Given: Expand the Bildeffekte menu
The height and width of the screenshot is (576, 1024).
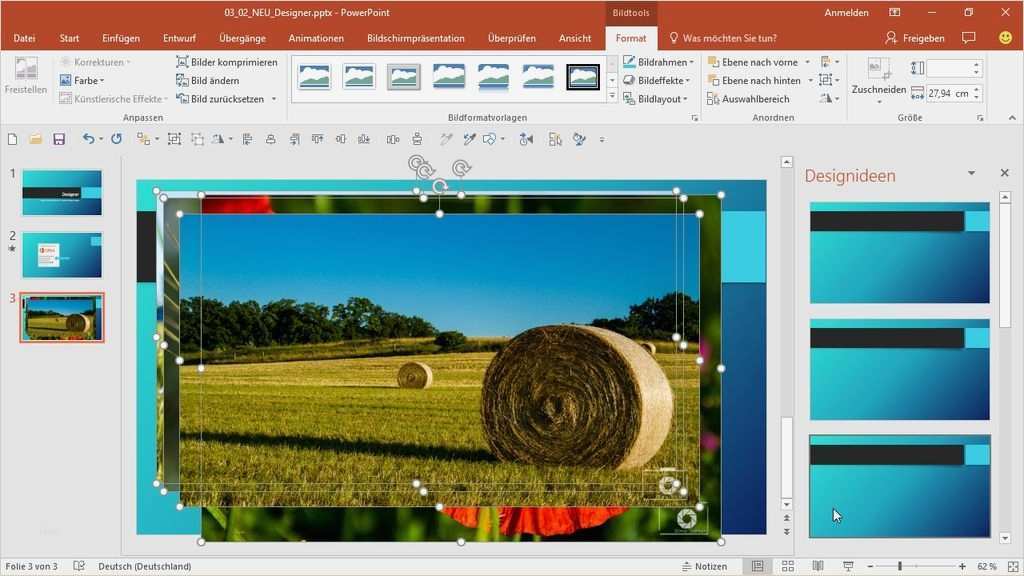Looking at the screenshot, I should click(x=657, y=80).
